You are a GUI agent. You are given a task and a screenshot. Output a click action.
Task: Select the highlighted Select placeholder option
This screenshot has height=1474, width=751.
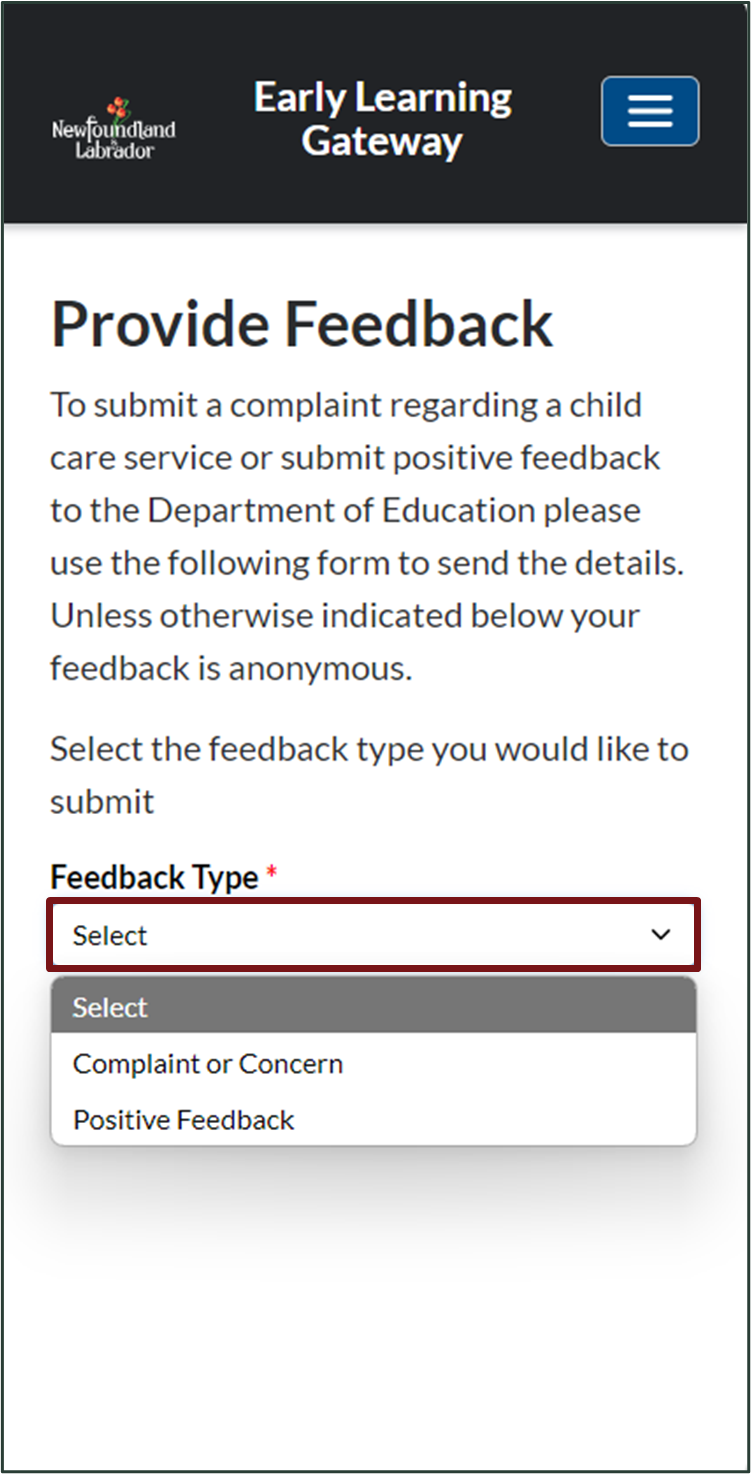[x=108, y=1007]
